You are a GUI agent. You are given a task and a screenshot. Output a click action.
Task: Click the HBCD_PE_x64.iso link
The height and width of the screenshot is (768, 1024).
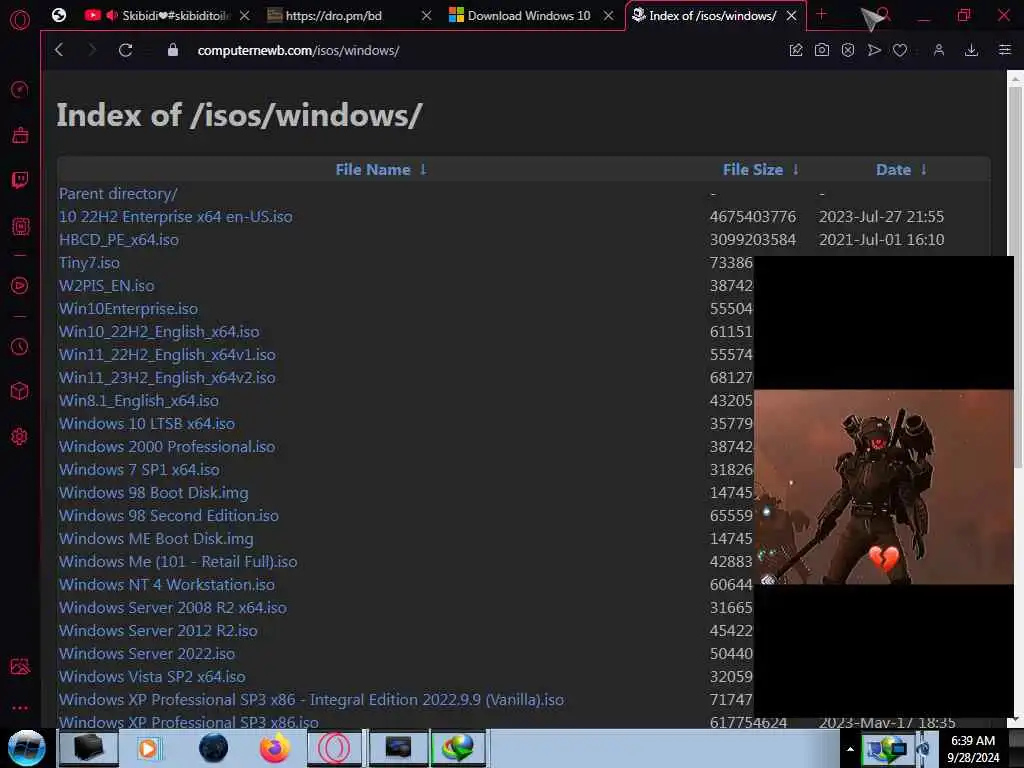pos(119,240)
